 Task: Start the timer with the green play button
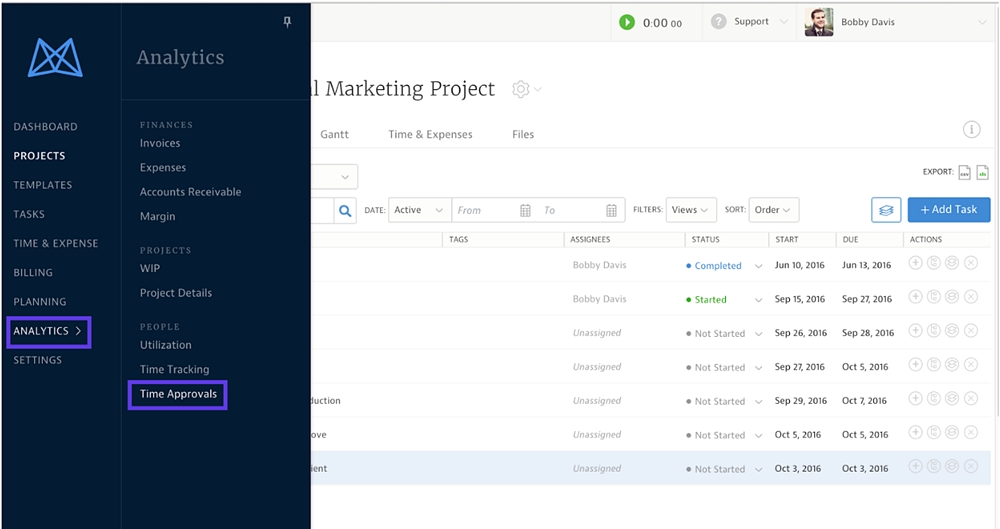(x=627, y=22)
